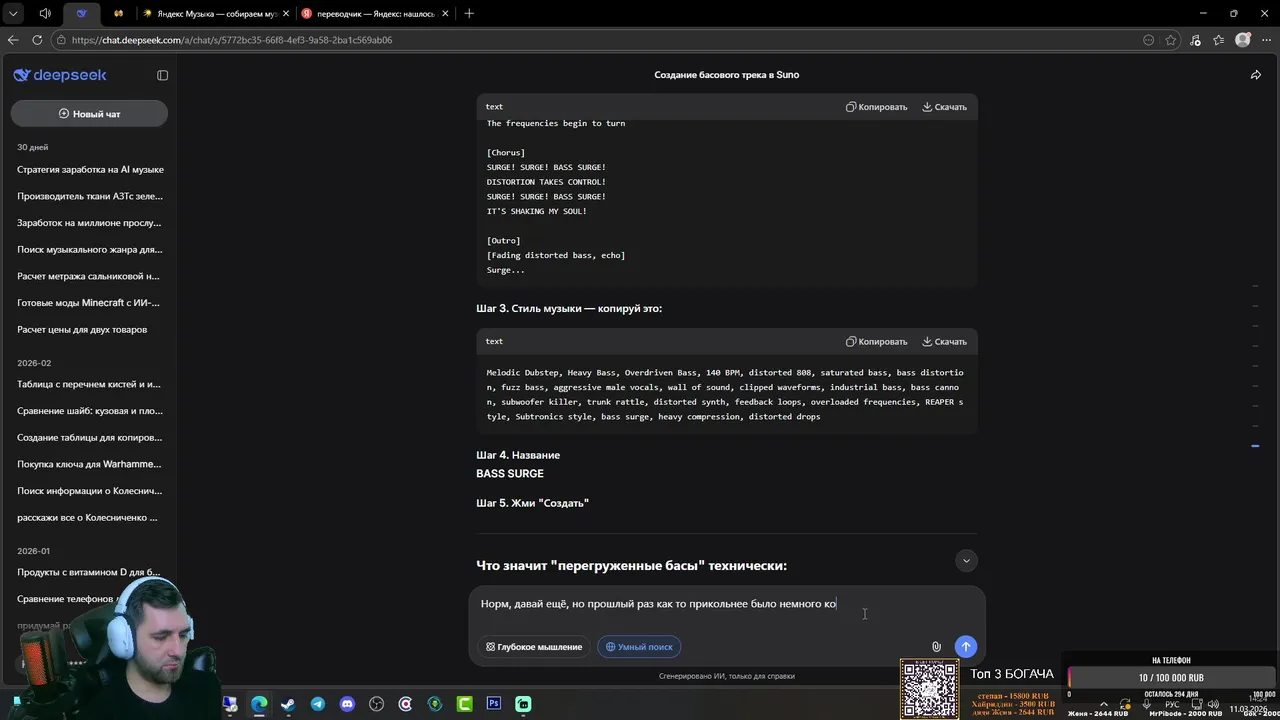Screen dimensions: 1280x720
Task: Collapse the sidebar with panel toggle icon
Action: coord(163,75)
